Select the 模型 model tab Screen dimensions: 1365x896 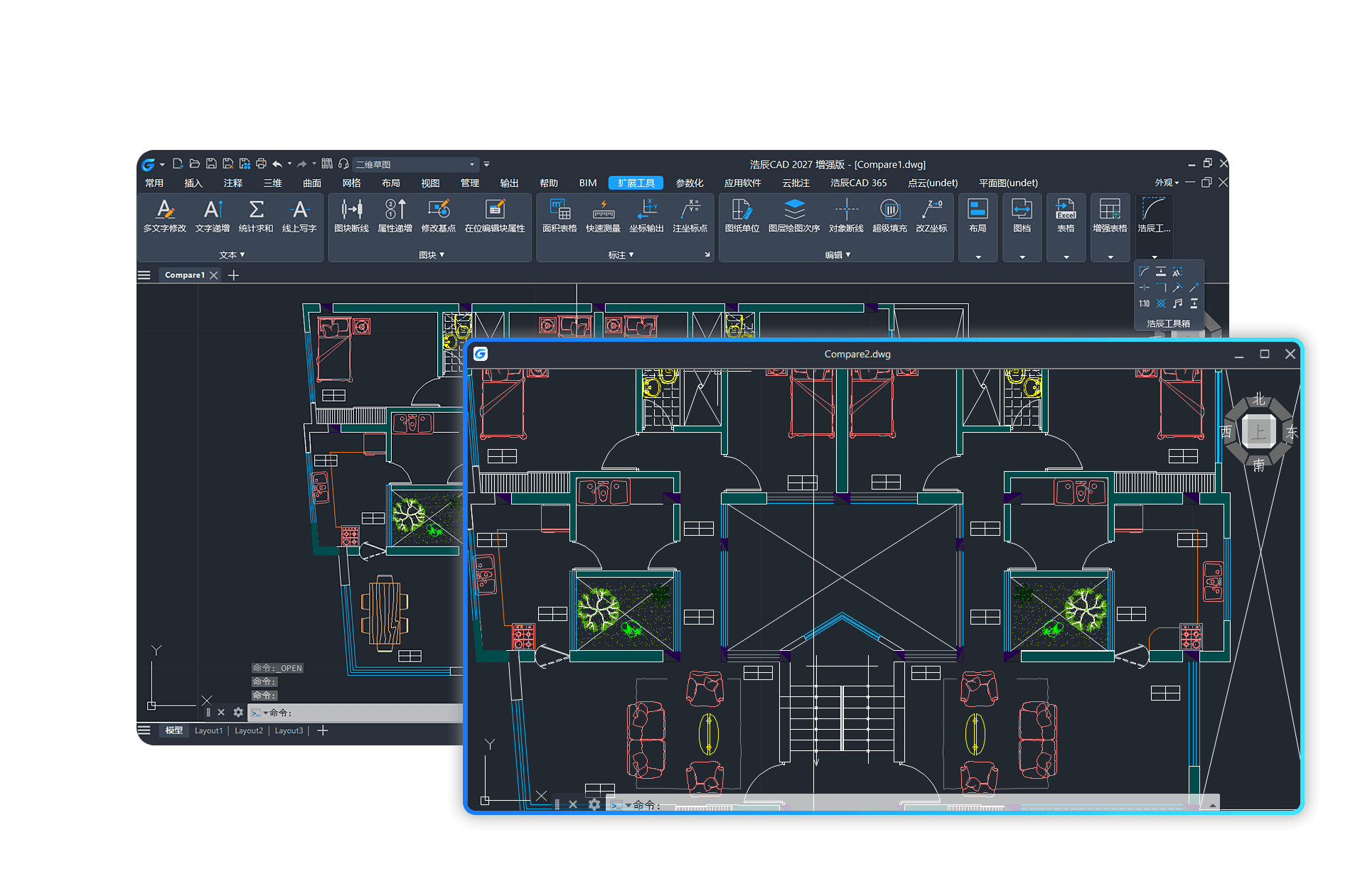[174, 730]
